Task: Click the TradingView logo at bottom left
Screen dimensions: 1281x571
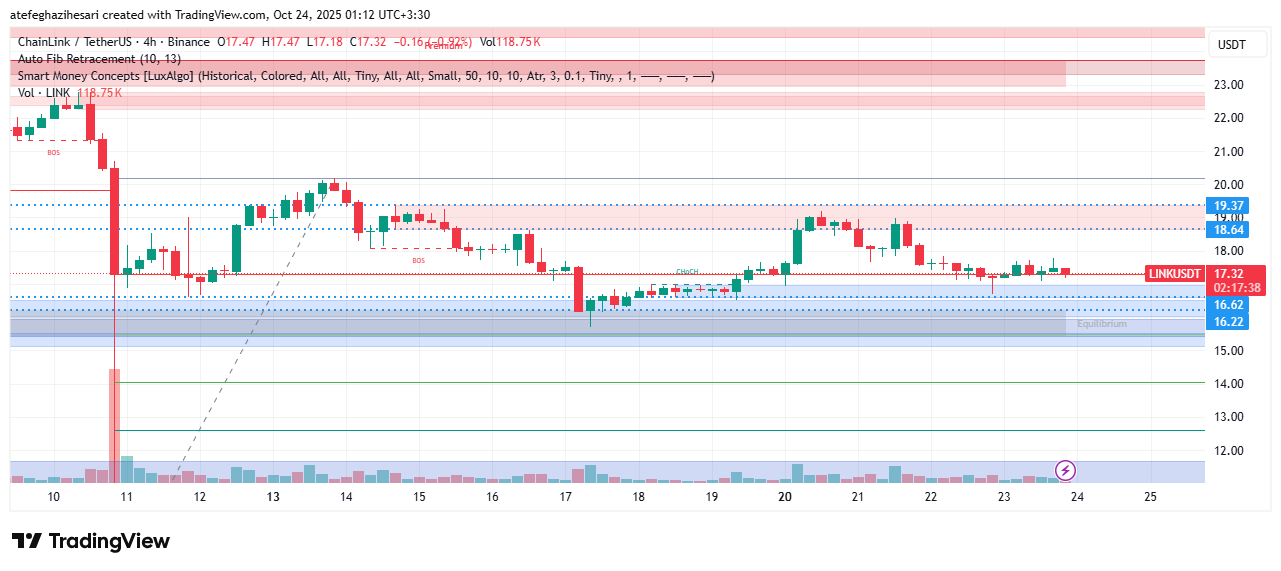Action: (91, 541)
